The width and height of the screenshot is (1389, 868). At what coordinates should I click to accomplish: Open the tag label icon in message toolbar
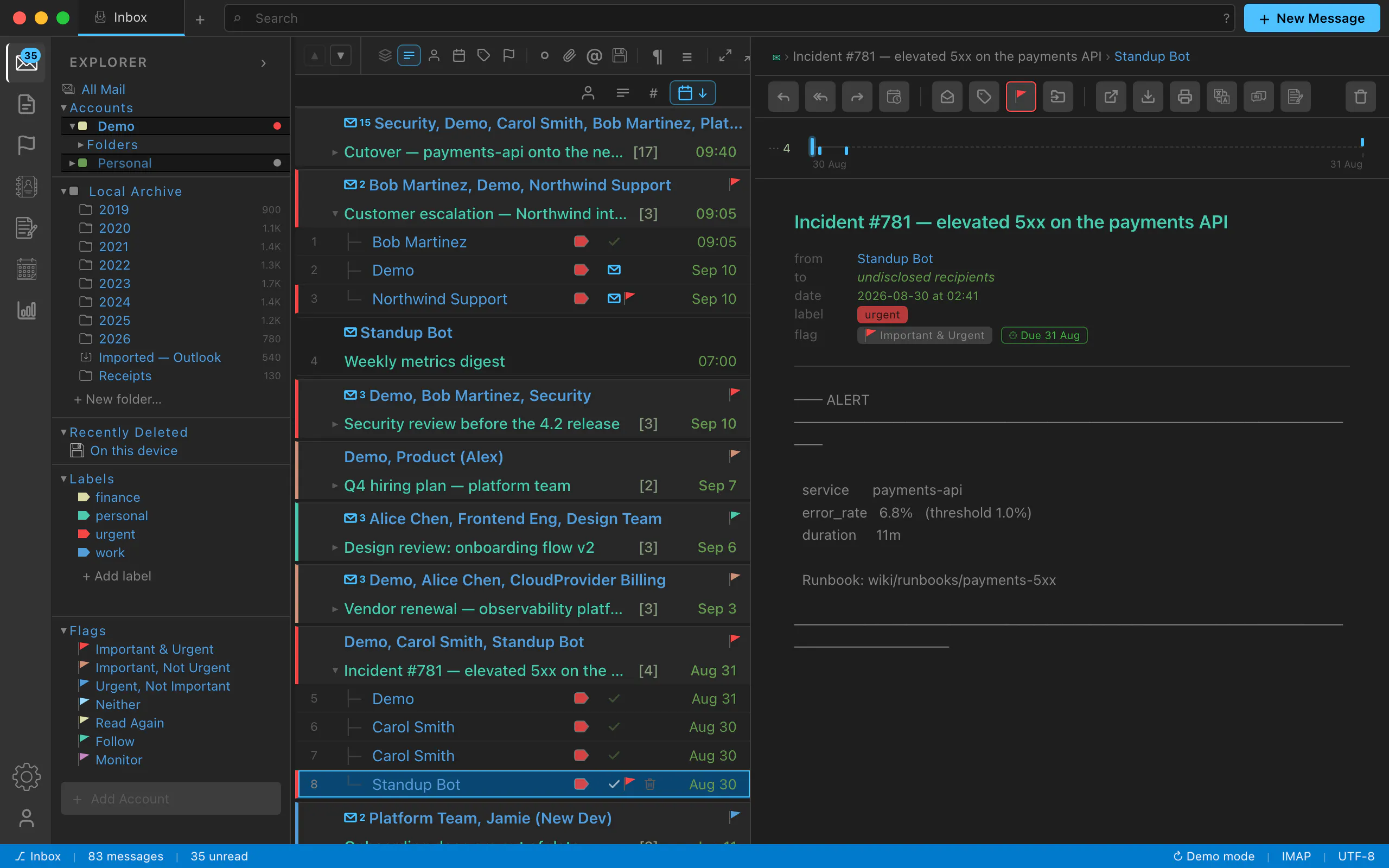tap(984, 97)
